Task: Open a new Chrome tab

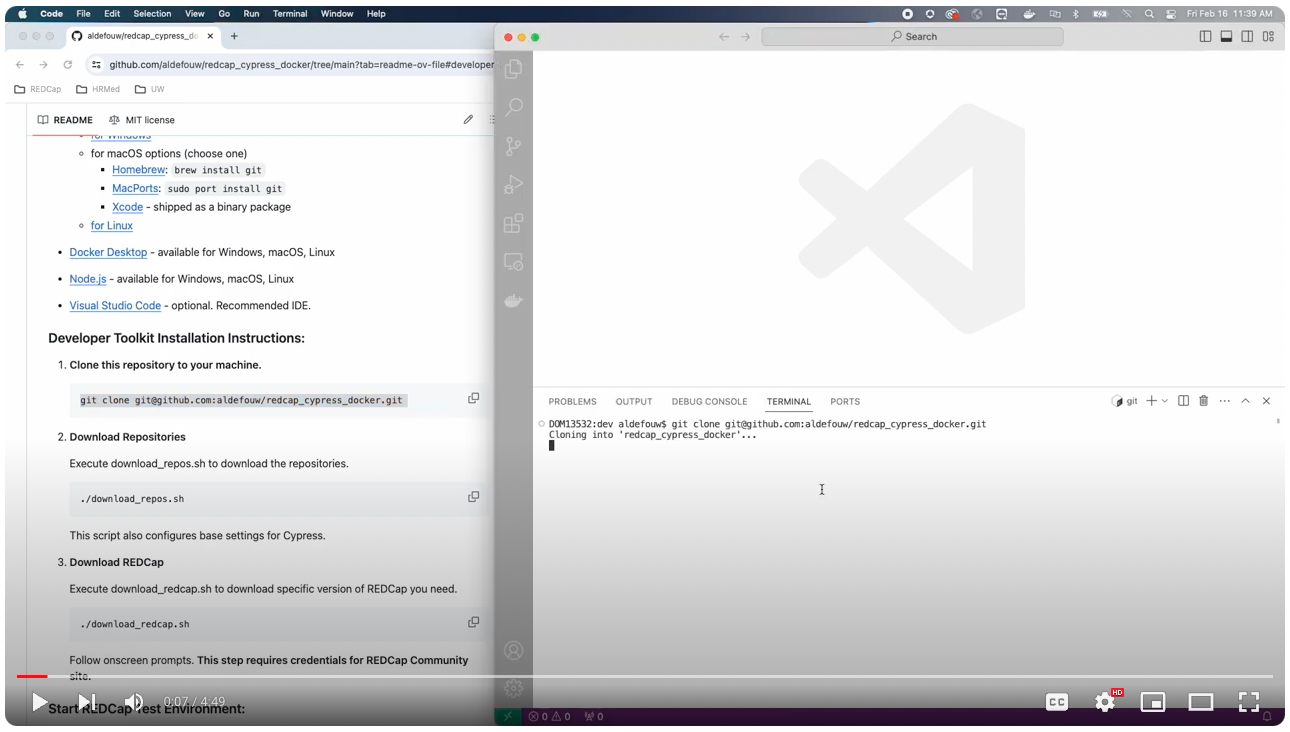Action: [234, 36]
